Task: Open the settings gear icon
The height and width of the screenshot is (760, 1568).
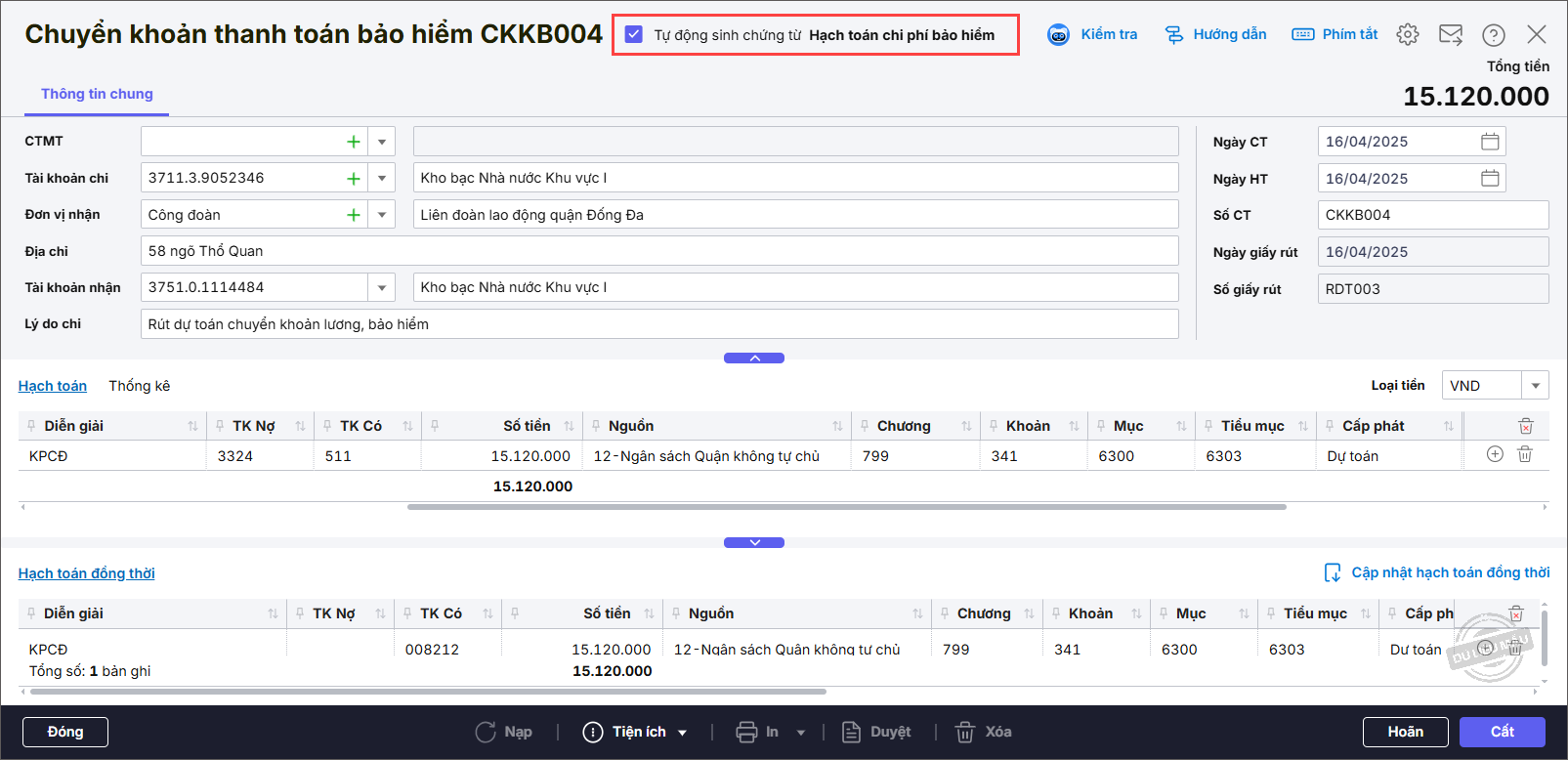Action: pyautogui.click(x=1408, y=34)
